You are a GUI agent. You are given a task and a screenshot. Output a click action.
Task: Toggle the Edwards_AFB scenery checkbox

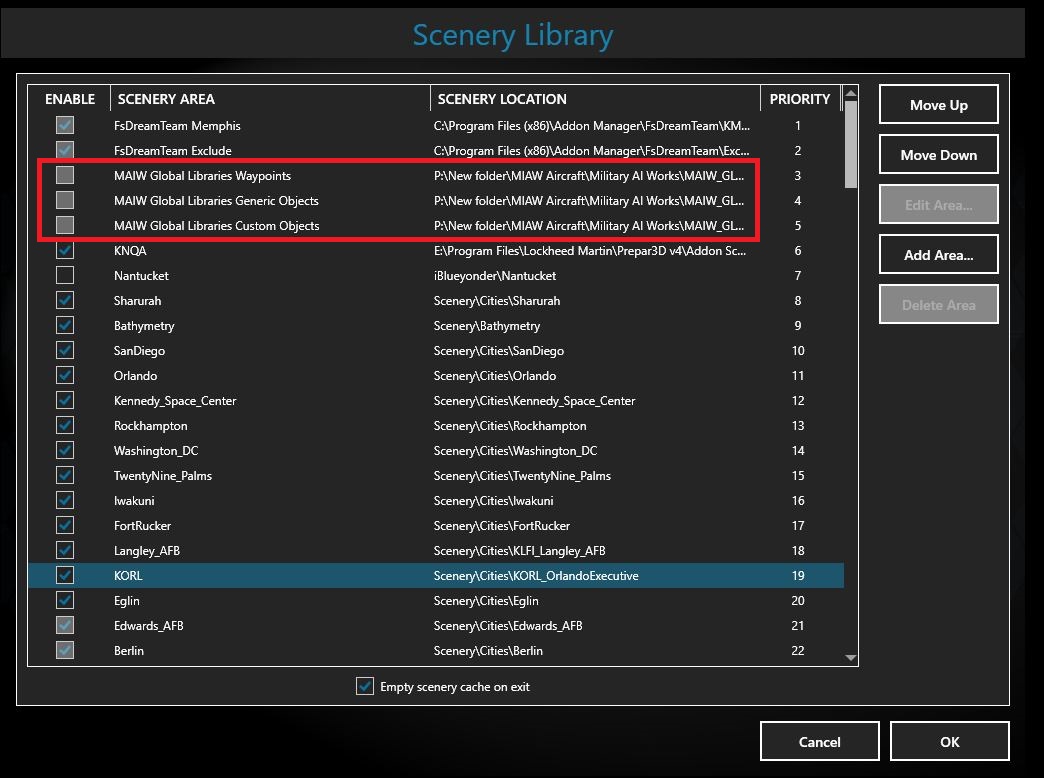(x=65, y=625)
